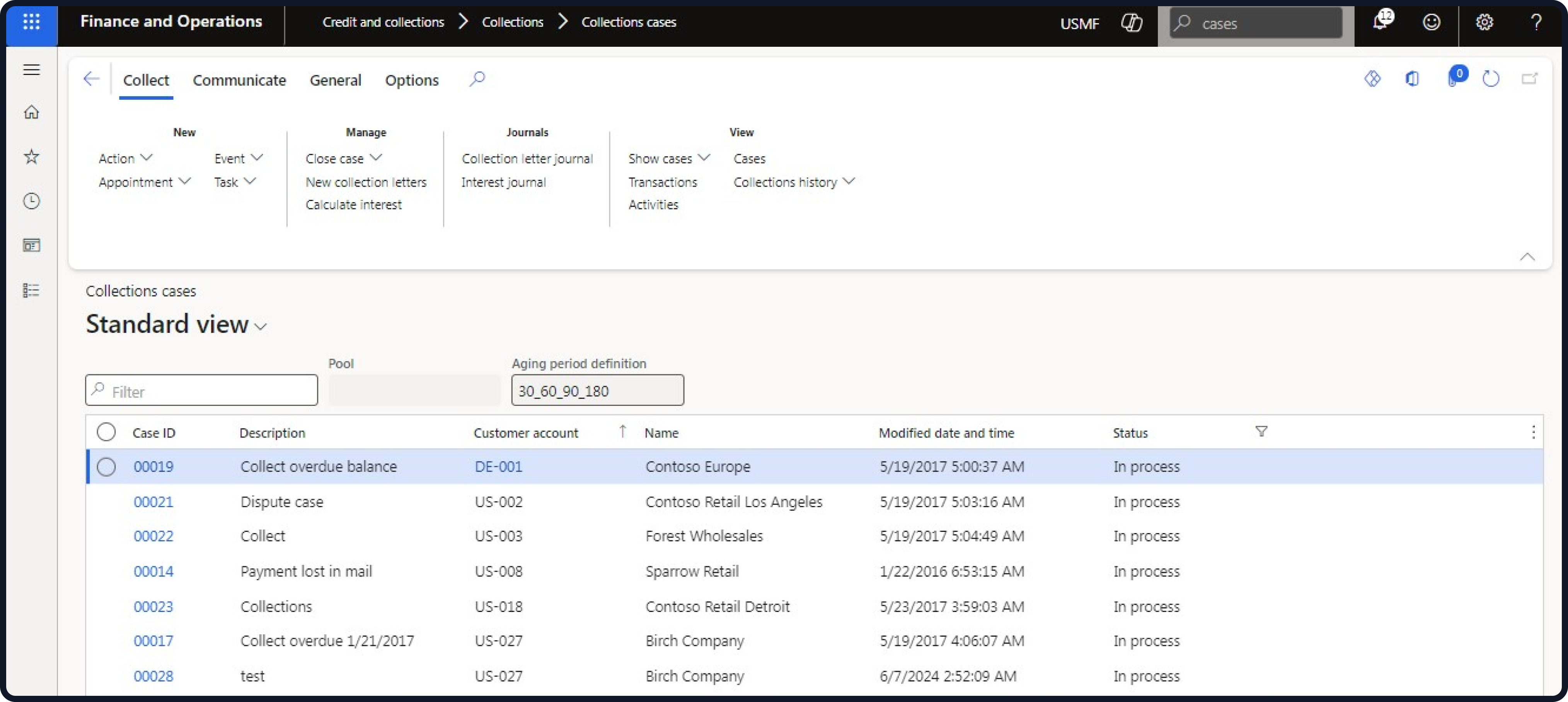Toggle the select-all rows circle in header

click(106, 432)
